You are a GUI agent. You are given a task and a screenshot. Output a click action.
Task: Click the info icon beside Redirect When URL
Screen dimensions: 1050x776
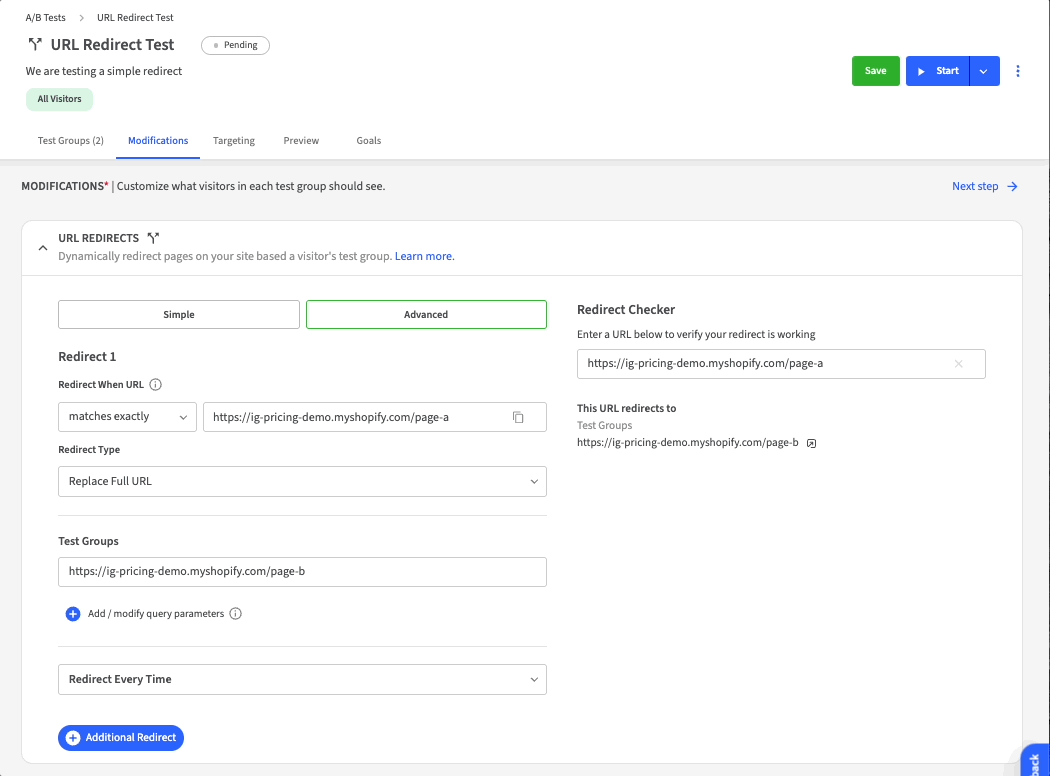pos(156,385)
